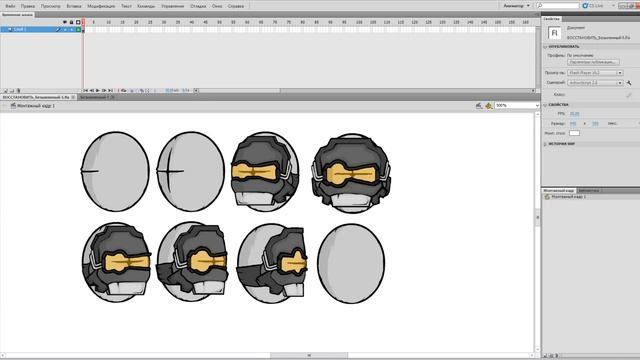Toggle the loop playback icon
640x360 pixels.
(x=124, y=91)
